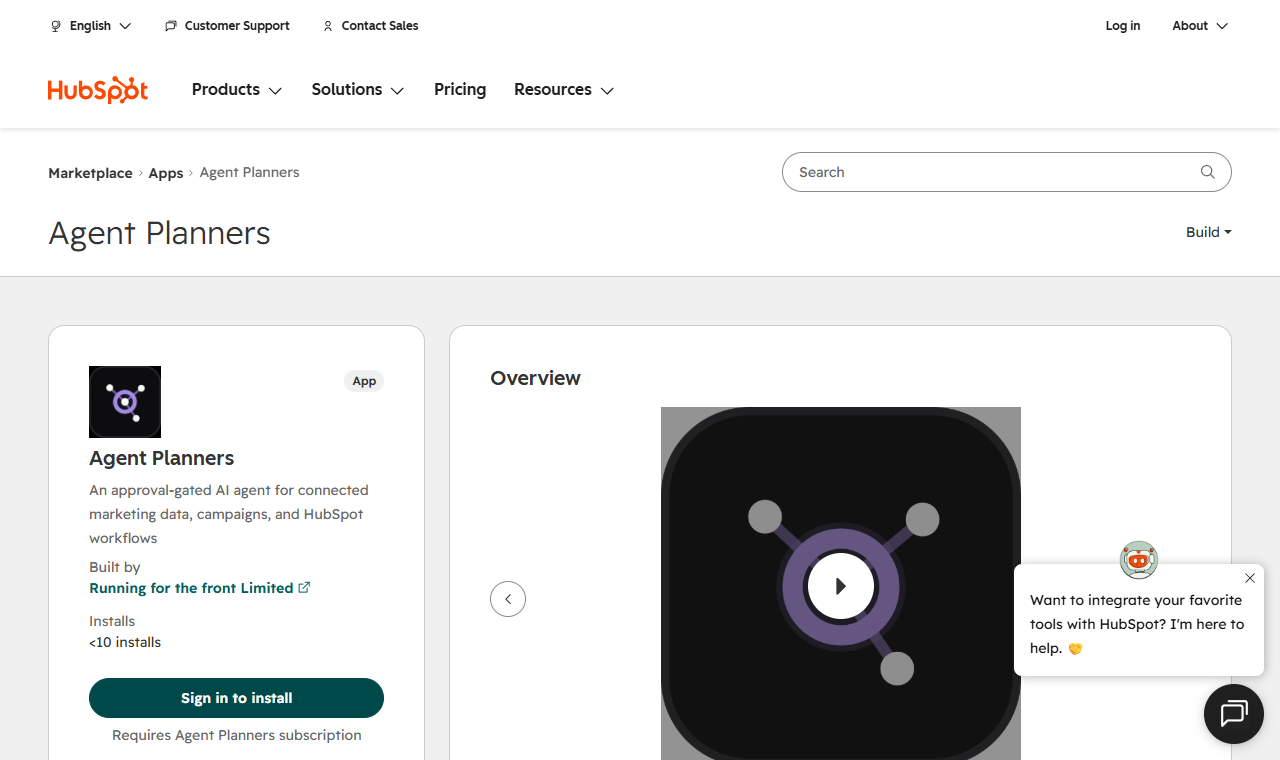The width and height of the screenshot is (1280, 760).
Task: Click the external link icon beside Running for the front Limited
Action: (304, 588)
